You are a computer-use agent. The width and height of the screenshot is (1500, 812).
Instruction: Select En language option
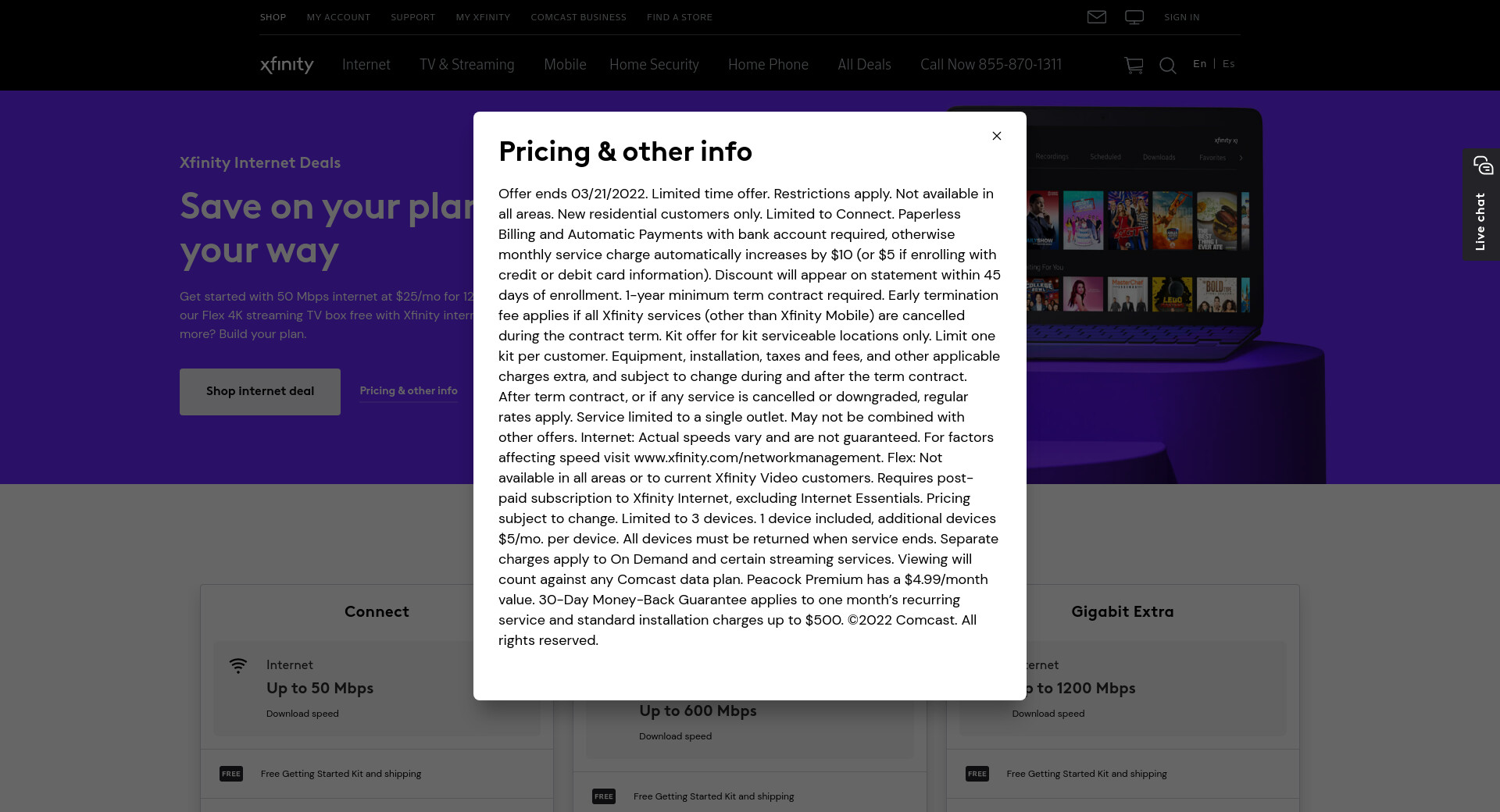click(x=1199, y=64)
